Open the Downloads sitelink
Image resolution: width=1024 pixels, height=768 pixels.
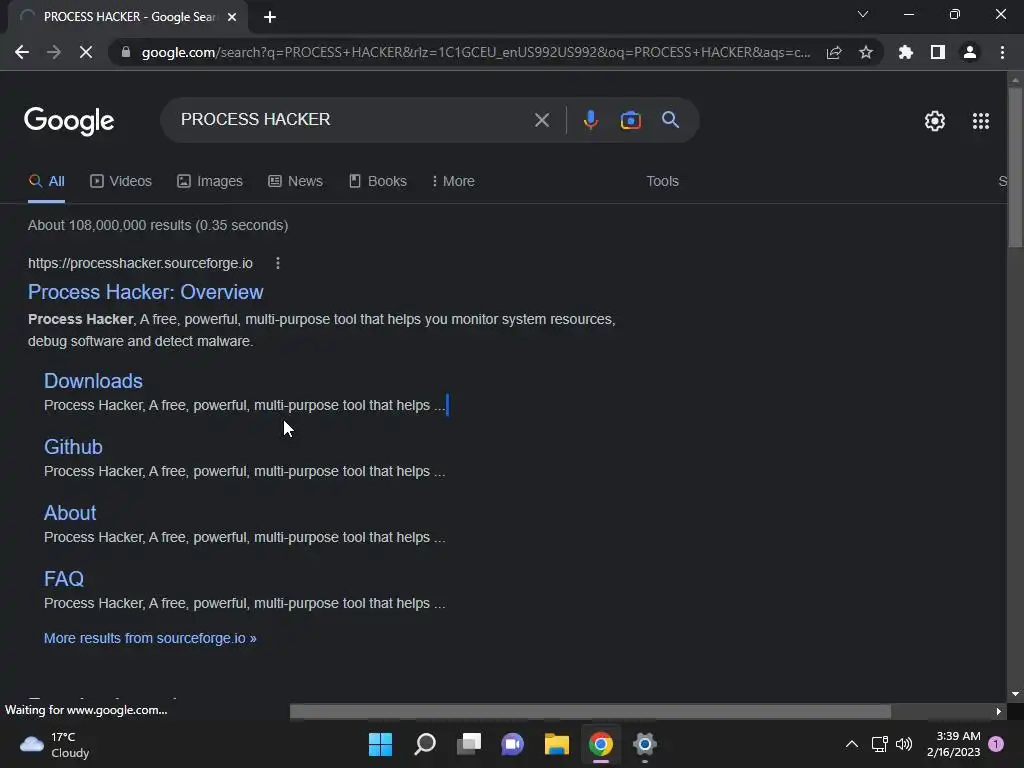pos(93,381)
